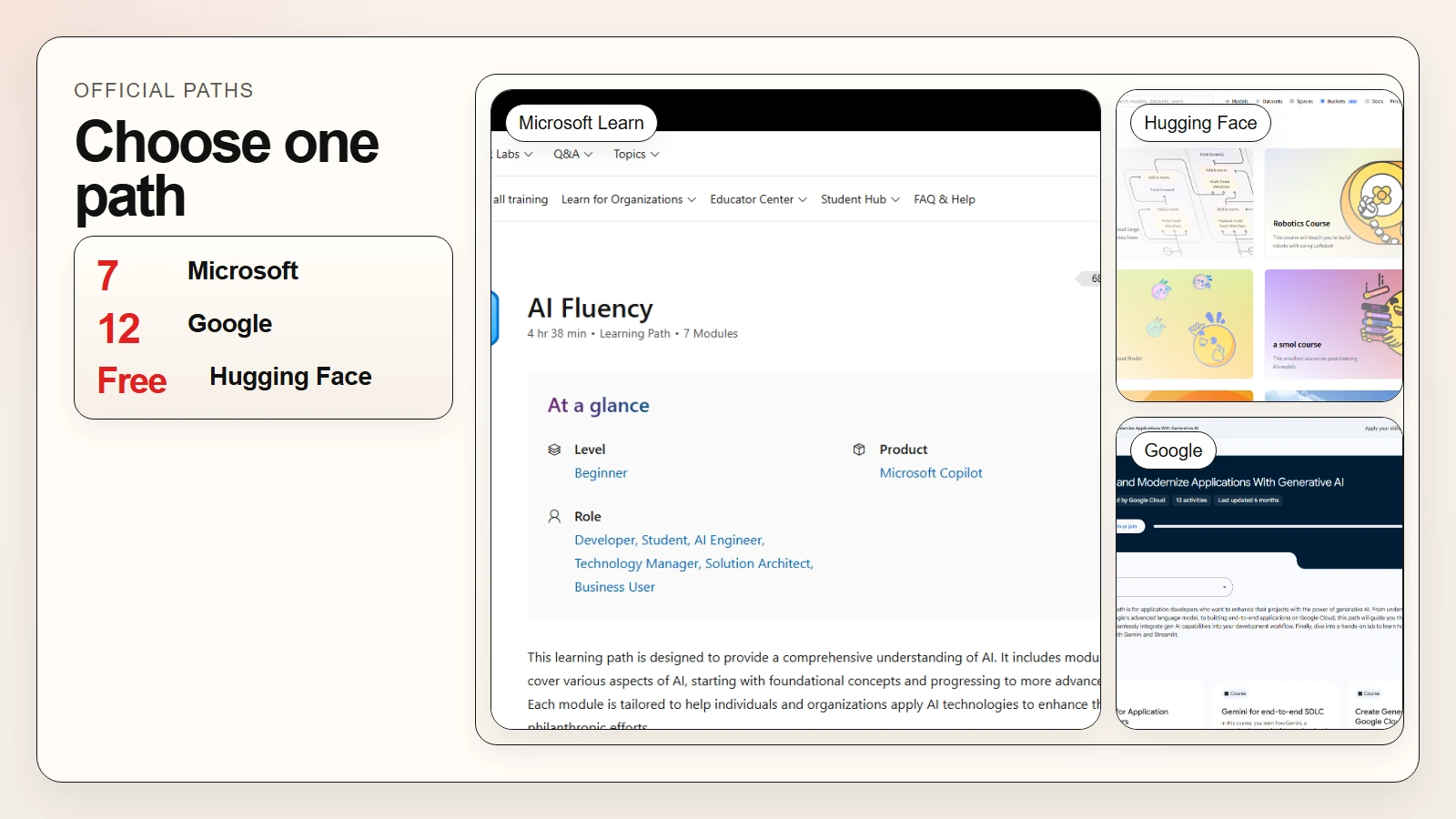The image size is (1456, 819).
Task: Open the 'a smol course' card
Action: point(1333,324)
